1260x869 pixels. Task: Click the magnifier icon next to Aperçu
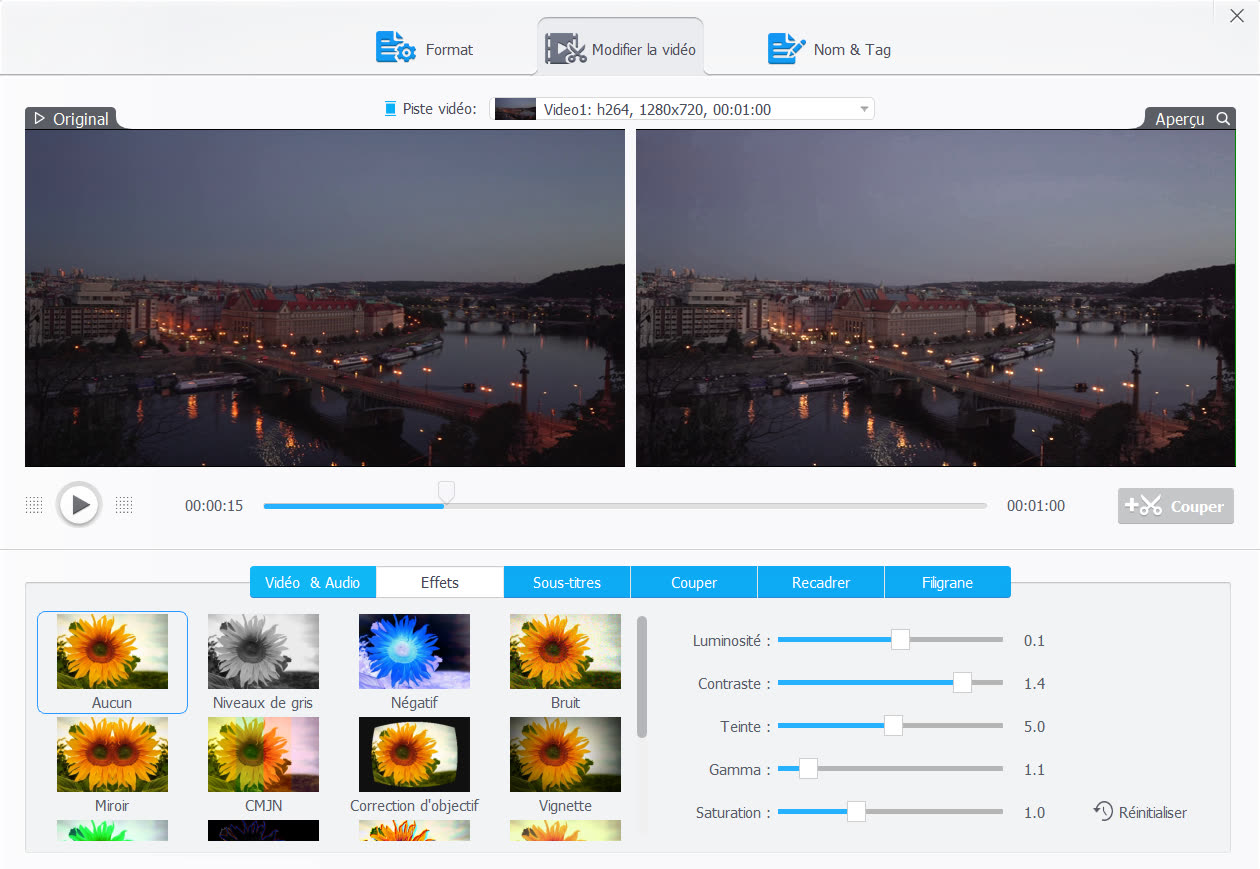pos(1223,119)
